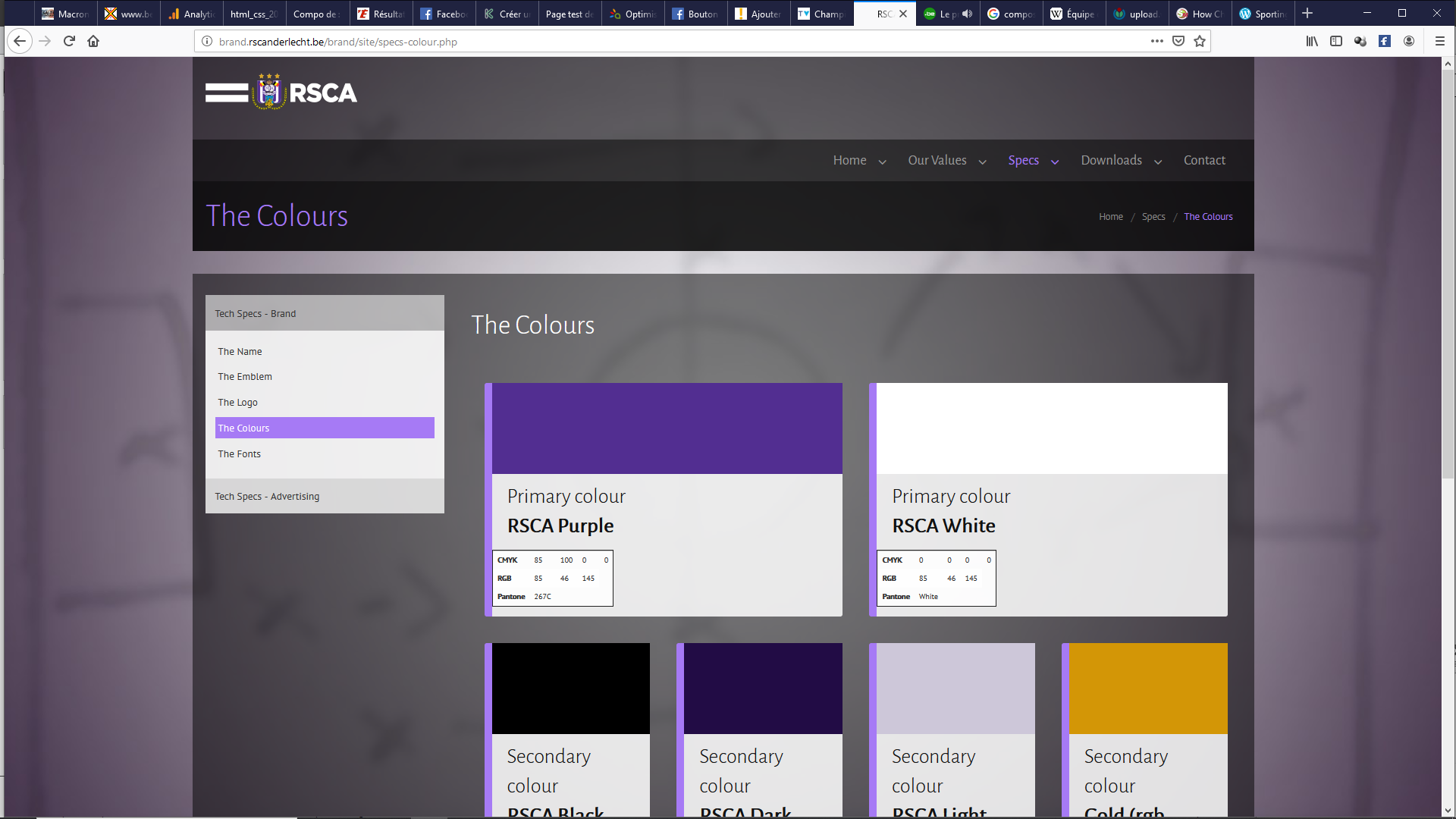Click the RSCA Light lavender swatch

click(x=955, y=689)
